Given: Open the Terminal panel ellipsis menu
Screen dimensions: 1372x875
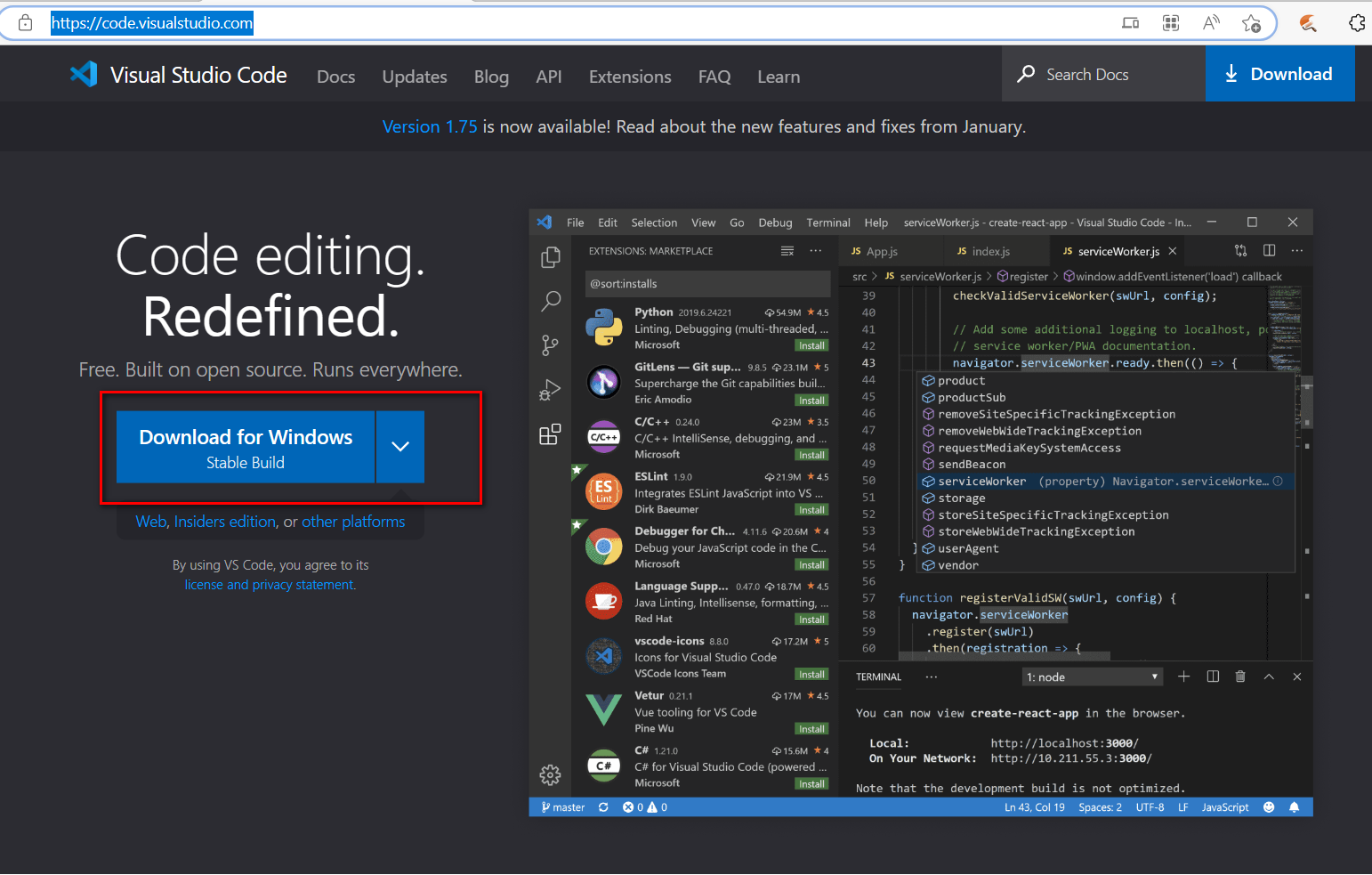Looking at the screenshot, I should [932, 677].
